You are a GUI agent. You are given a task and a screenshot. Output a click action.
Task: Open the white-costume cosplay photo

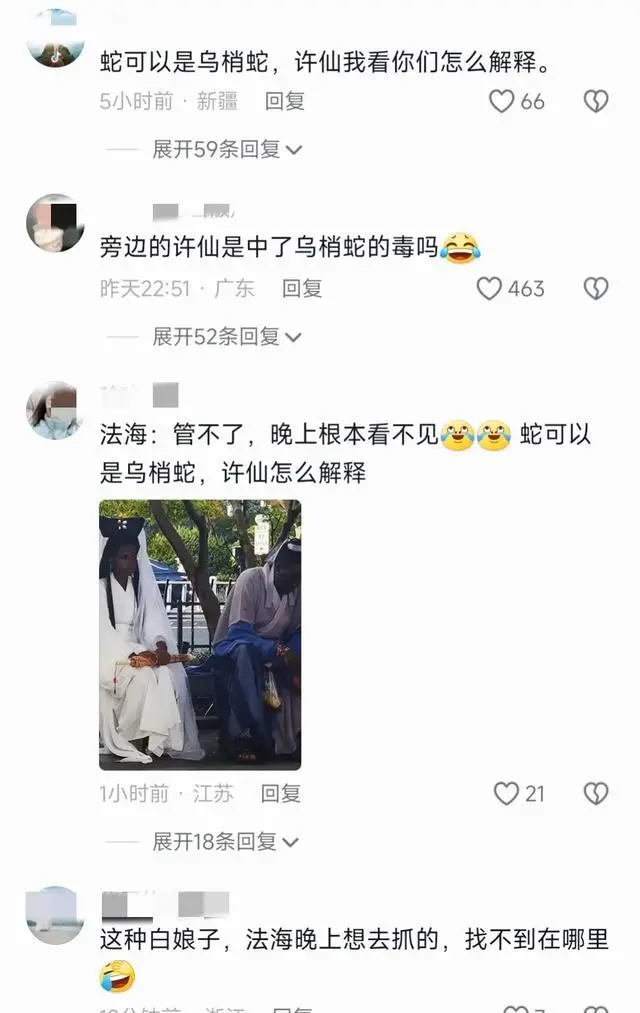[200, 634]
